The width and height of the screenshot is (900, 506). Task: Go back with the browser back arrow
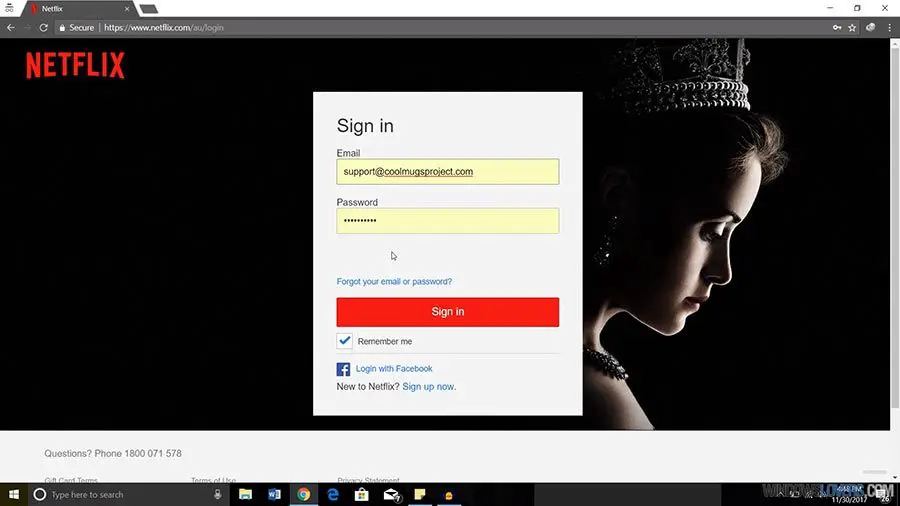(x=11, y=28)
